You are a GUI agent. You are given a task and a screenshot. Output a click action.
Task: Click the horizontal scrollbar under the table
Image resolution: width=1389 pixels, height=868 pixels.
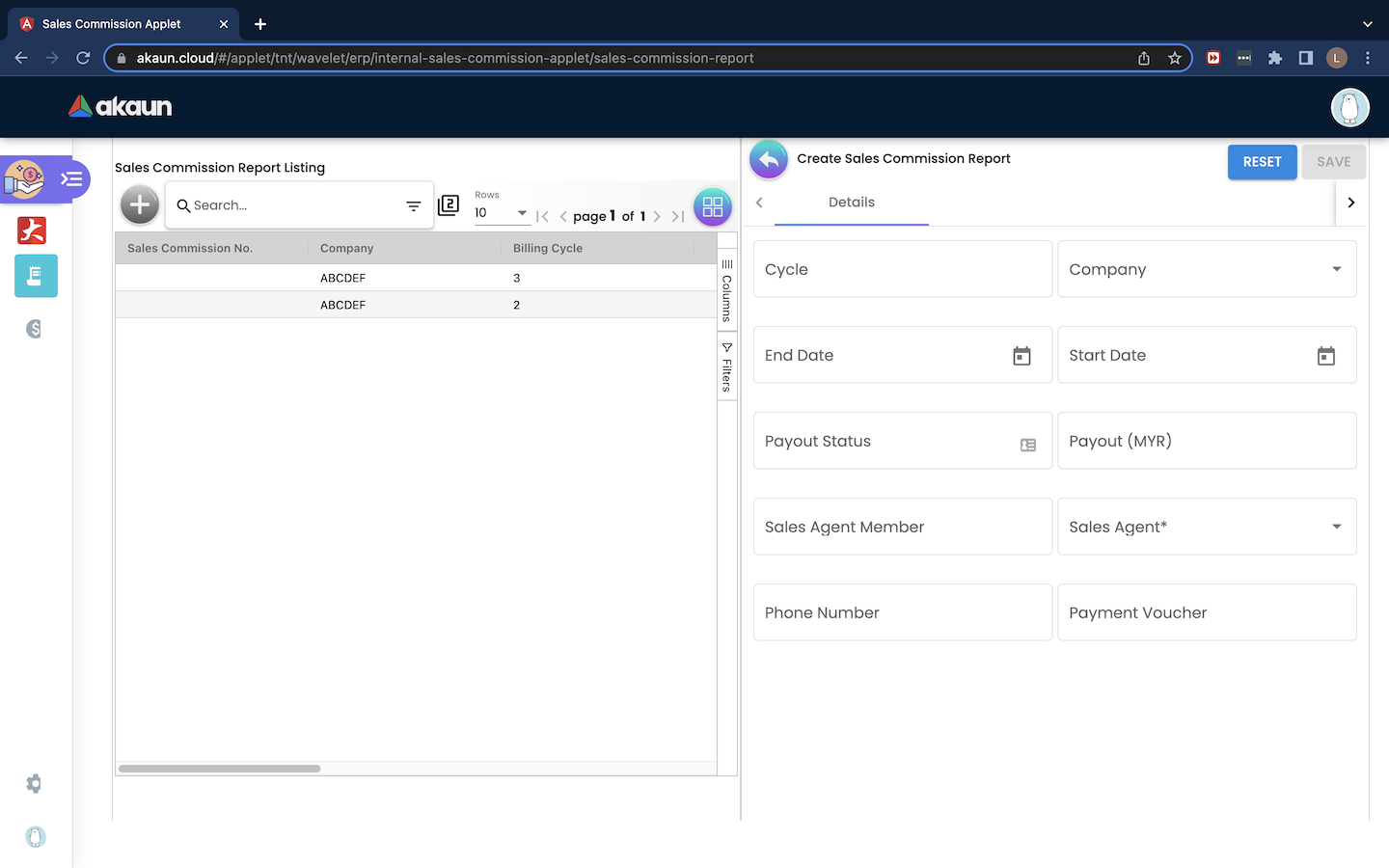coord(220,769)
